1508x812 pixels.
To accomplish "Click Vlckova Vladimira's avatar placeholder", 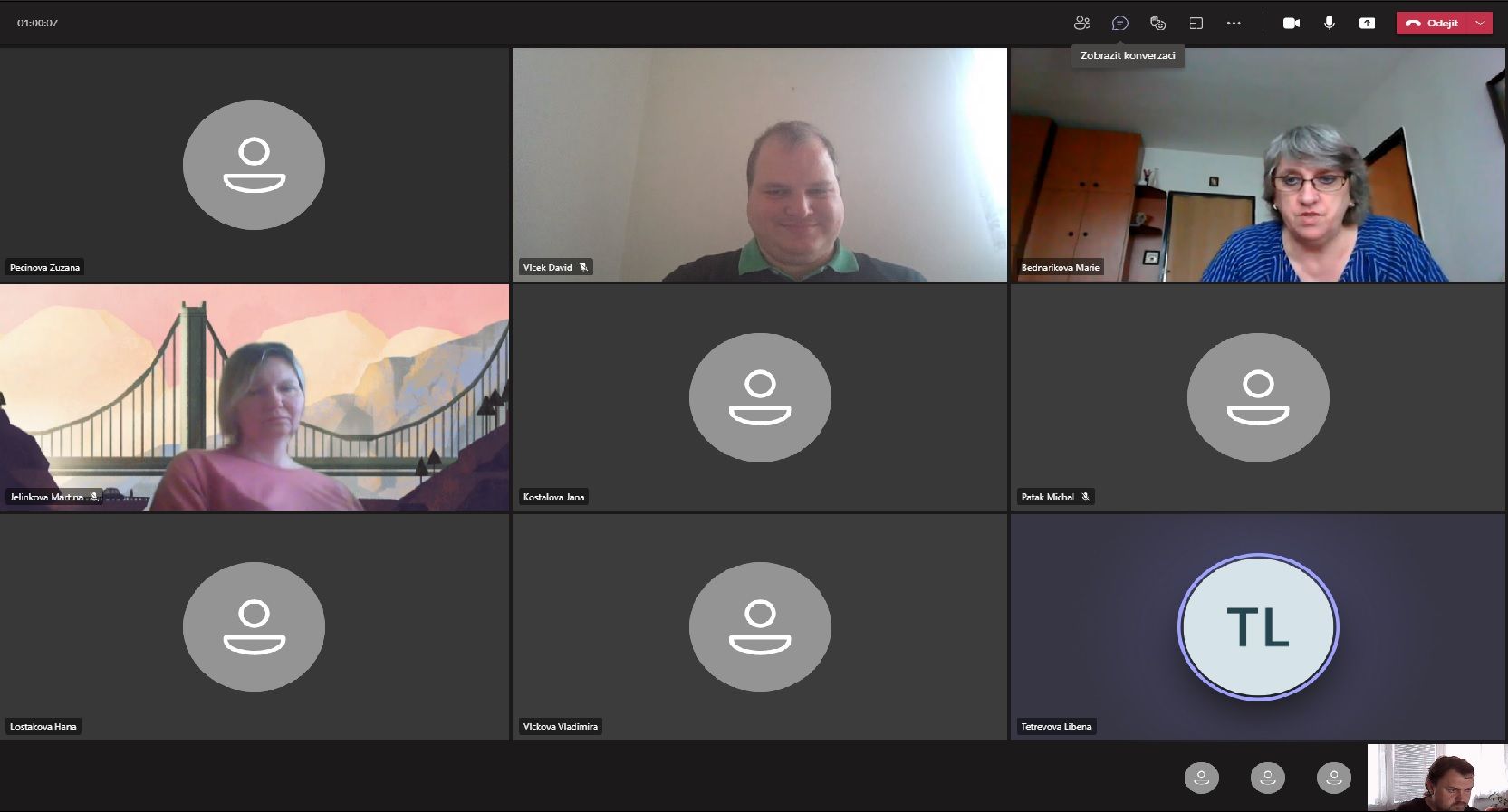I will (759, 626).
